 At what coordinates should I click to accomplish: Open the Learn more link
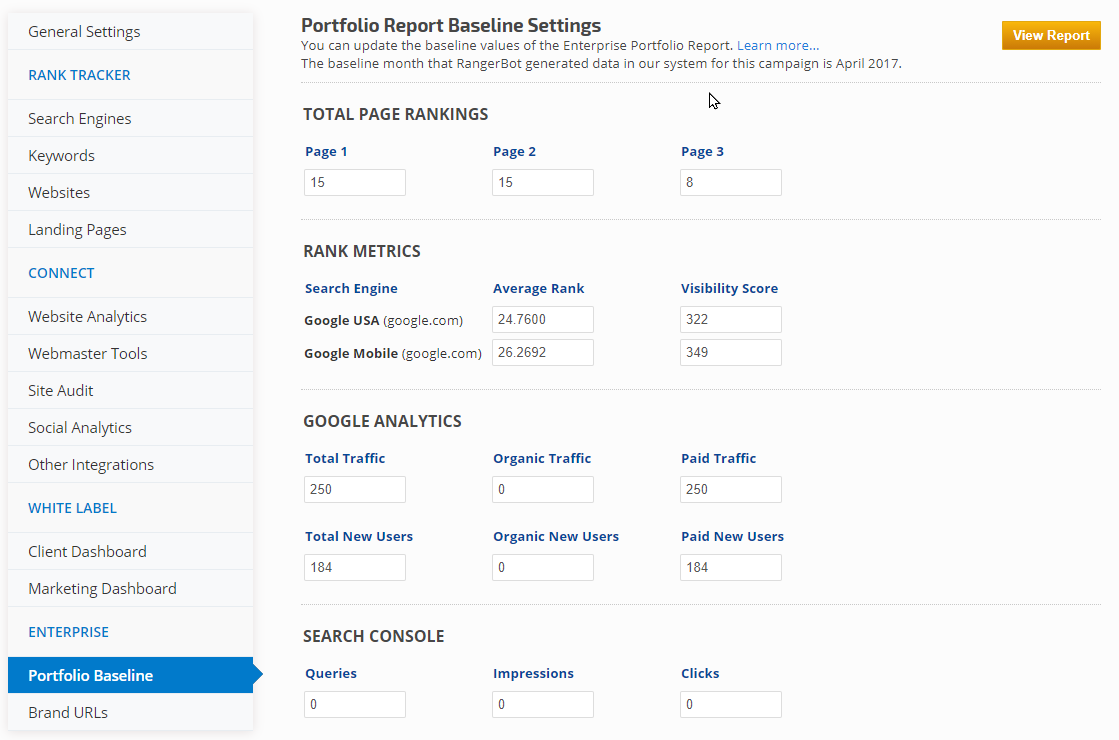click(777, 46)
